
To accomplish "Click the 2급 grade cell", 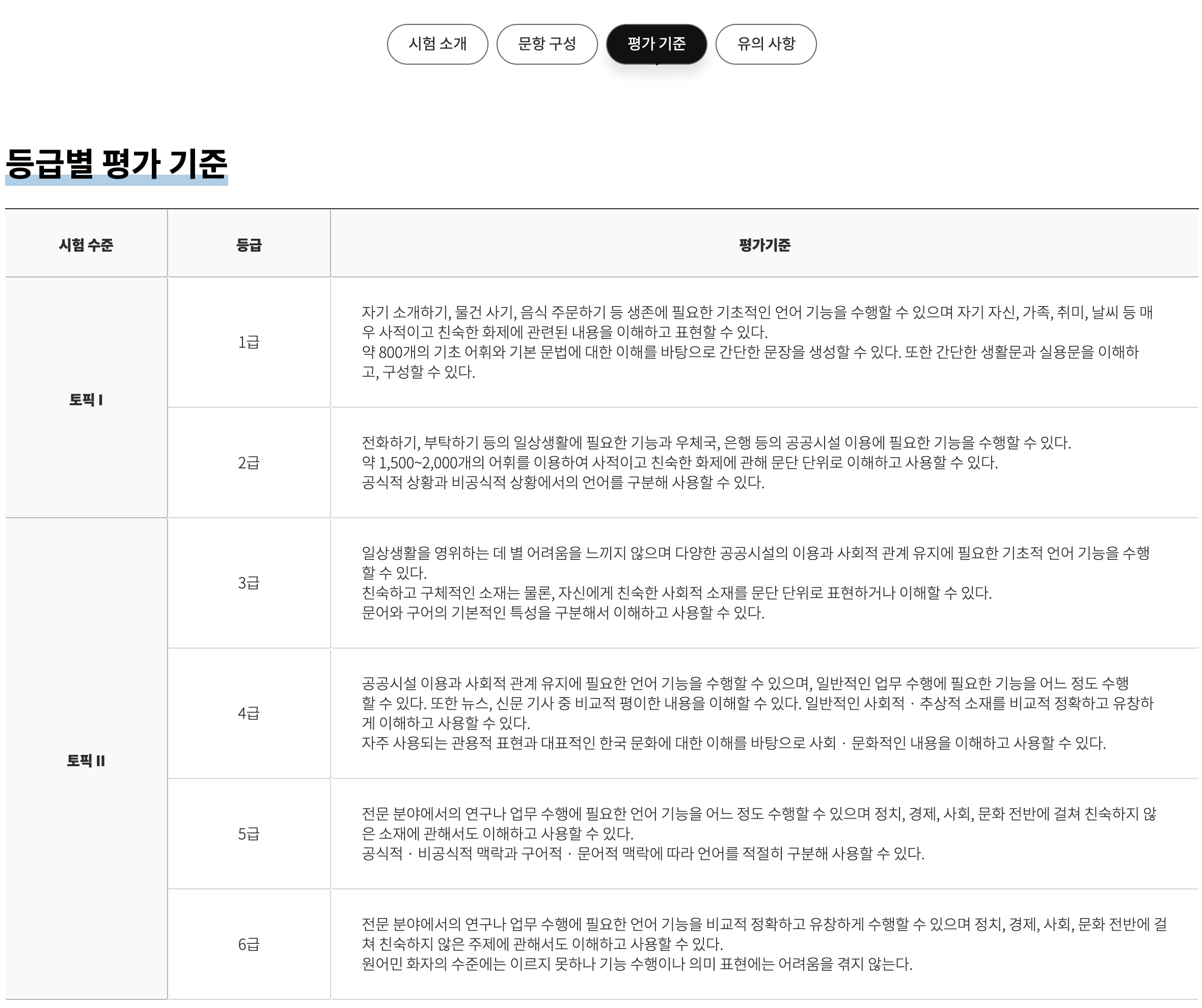I will 249,462.
